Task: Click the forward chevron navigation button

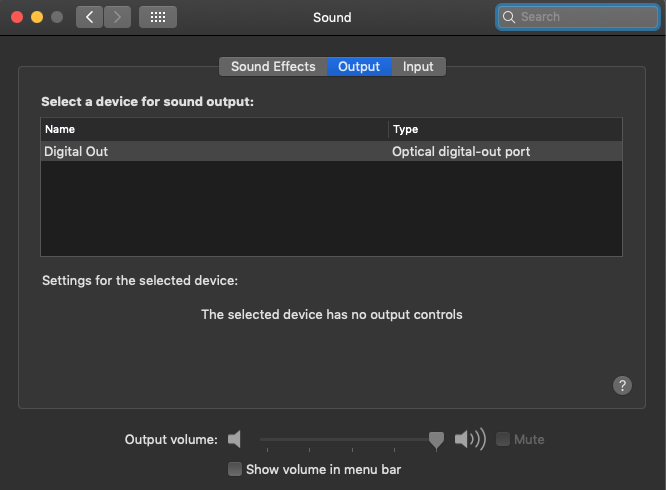Action: coord(117,17)
